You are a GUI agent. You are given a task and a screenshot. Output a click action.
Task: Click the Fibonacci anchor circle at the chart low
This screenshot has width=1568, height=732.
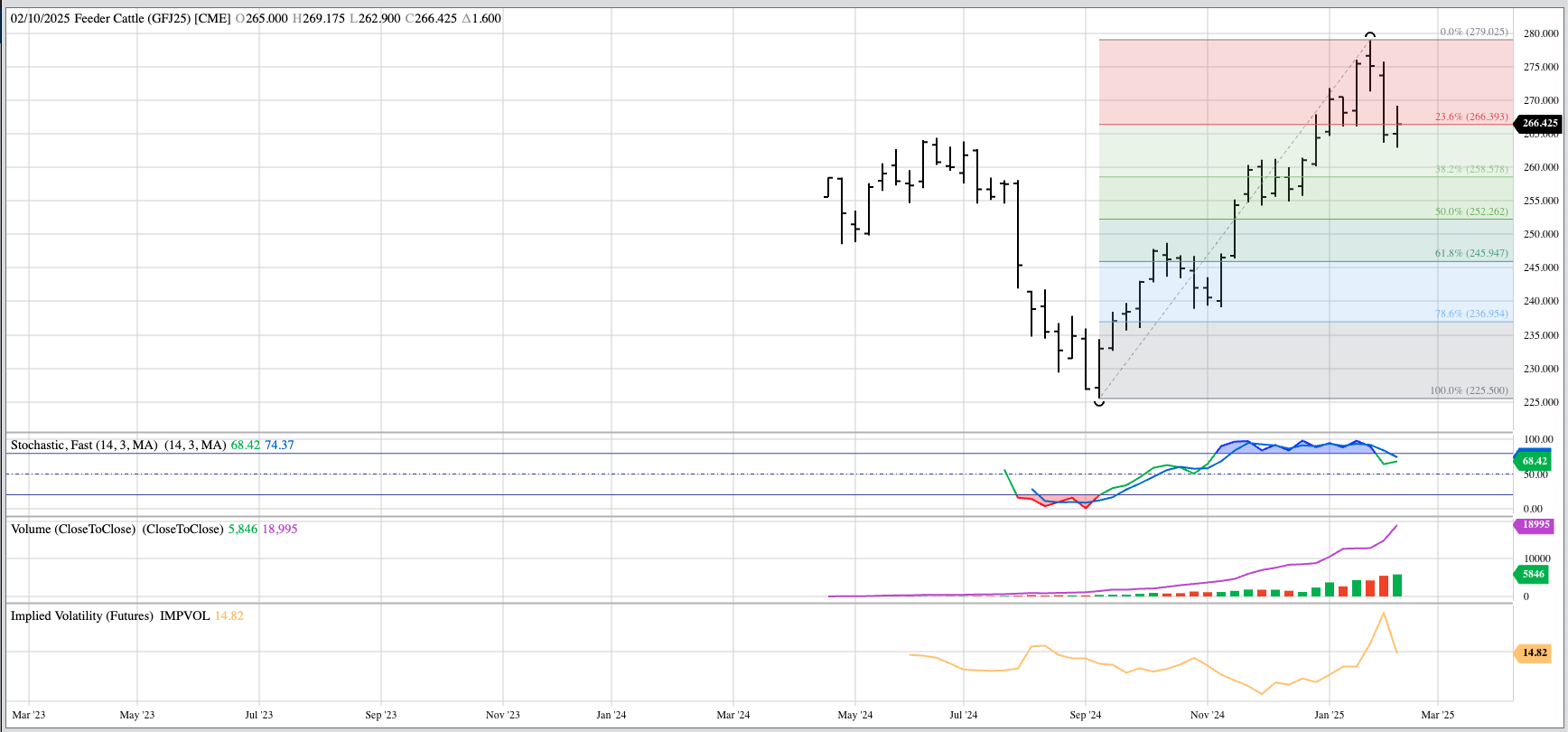[1099, 402]
